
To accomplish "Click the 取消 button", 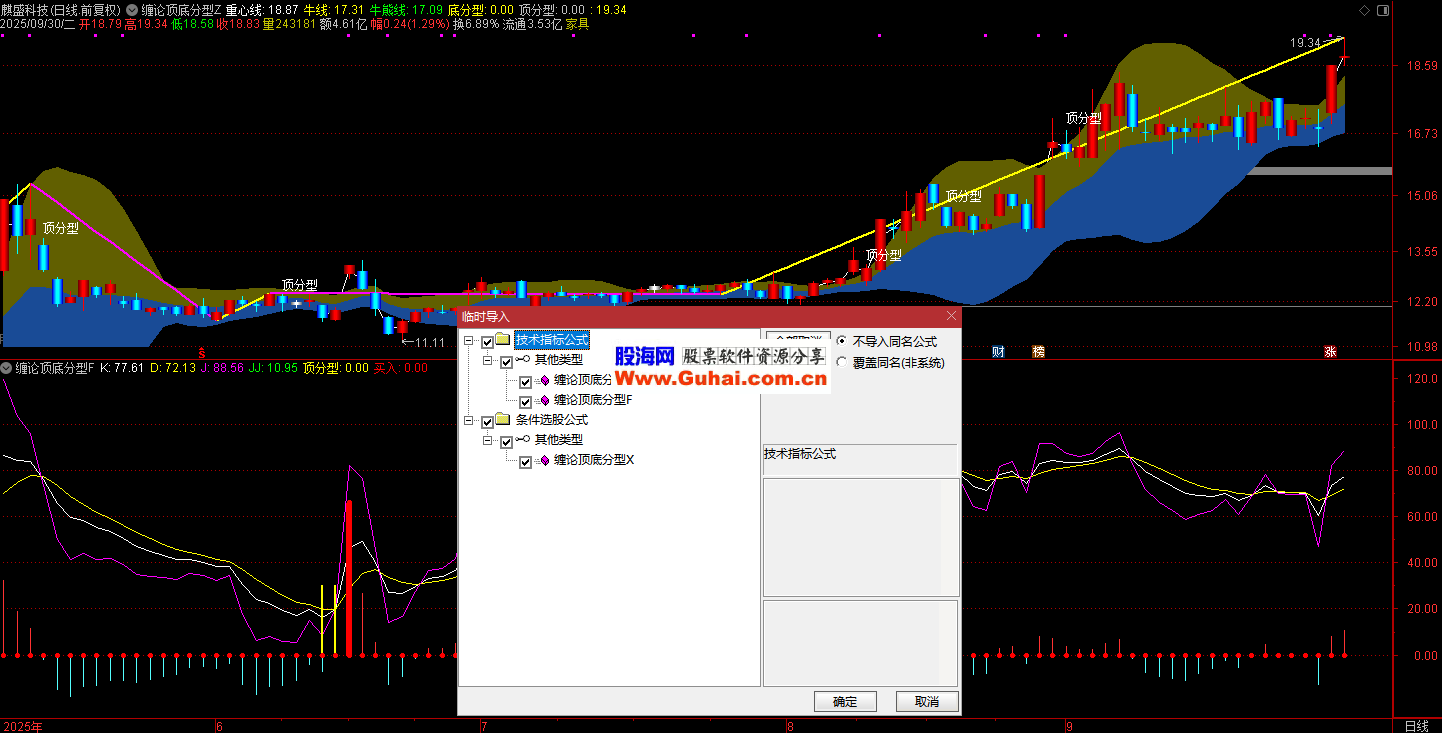I will (926, 701).
